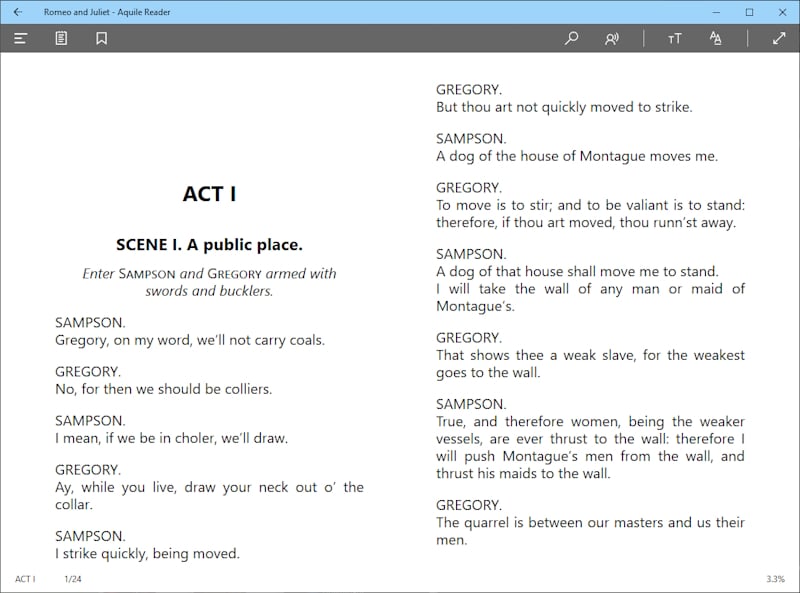Click the line 'That shows thee a weak slave'

[590, 355]
